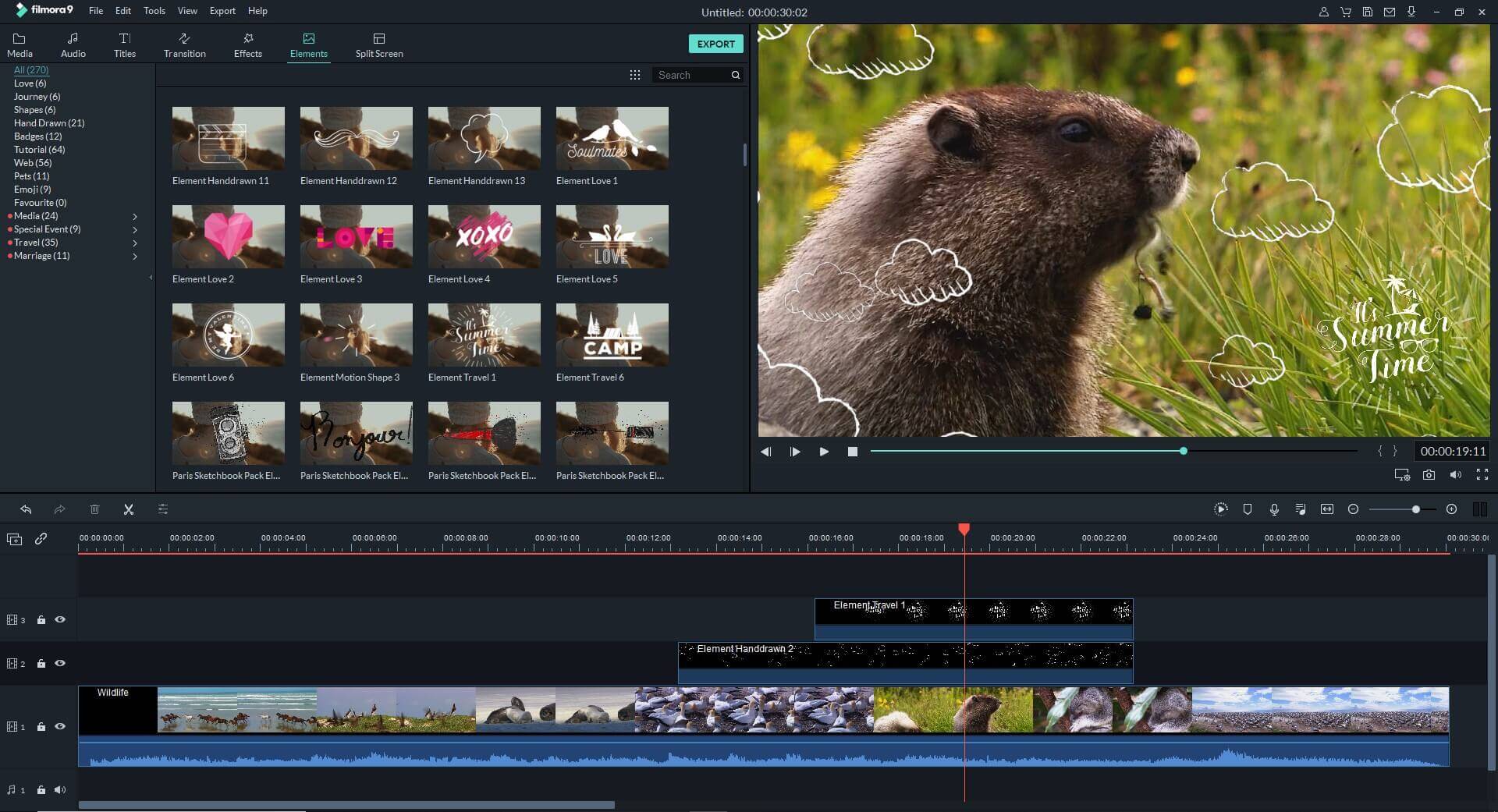Click the red playhead marker on ruler
Image resolution: width=1498 pixels, height=812 pixels.
tap(964, 530)
